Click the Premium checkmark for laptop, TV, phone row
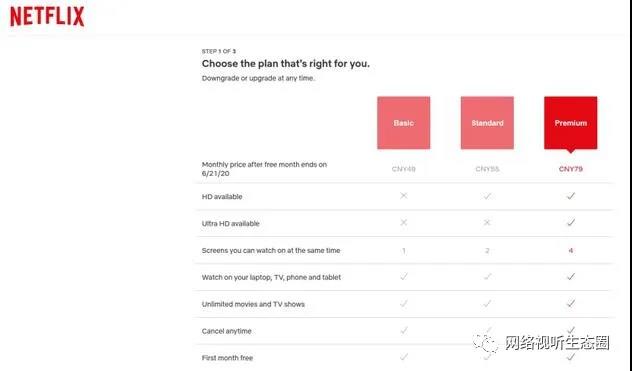The height and width of the screenshot is (371, 632). 570,276
